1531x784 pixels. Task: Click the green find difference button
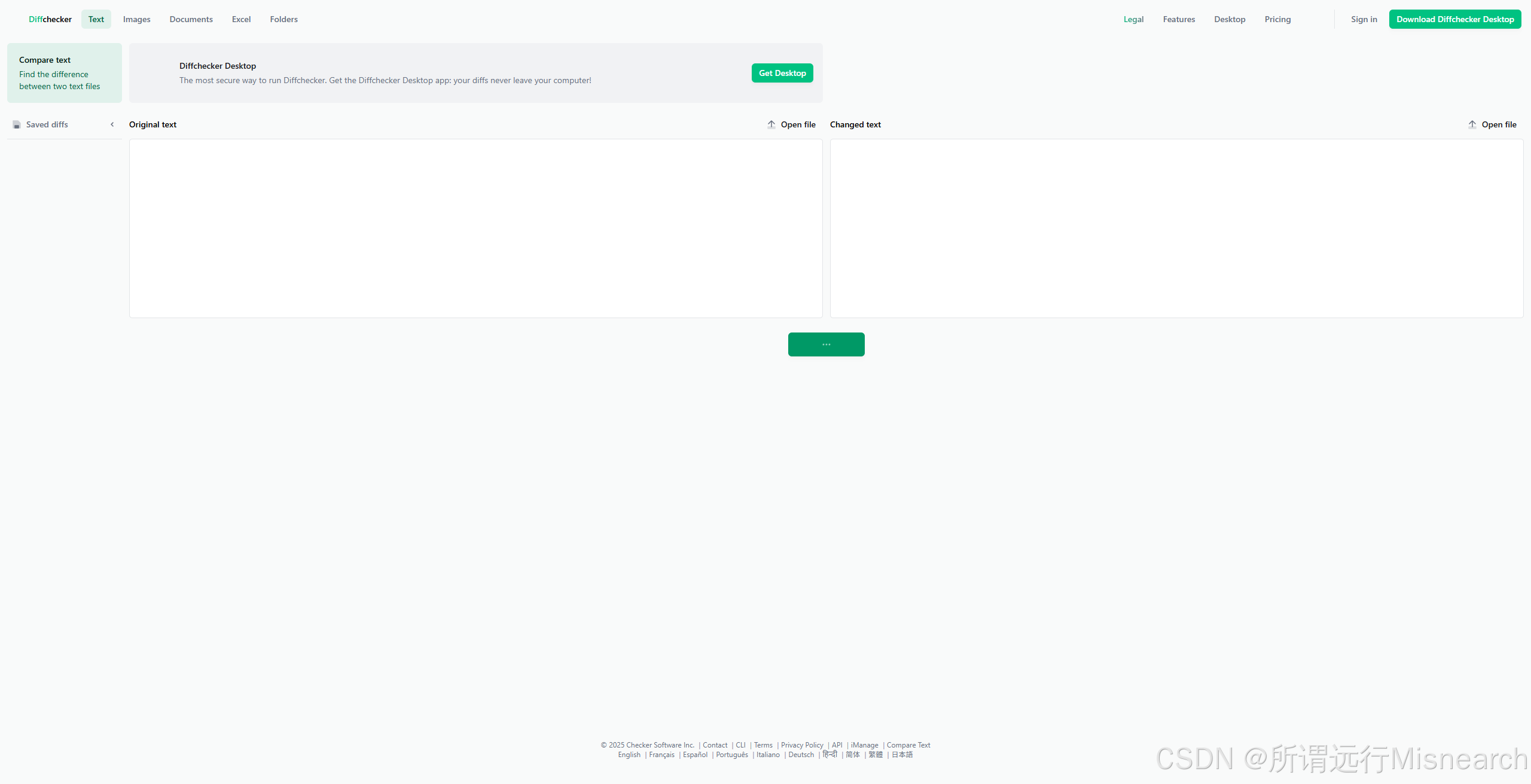pos(826,344)
